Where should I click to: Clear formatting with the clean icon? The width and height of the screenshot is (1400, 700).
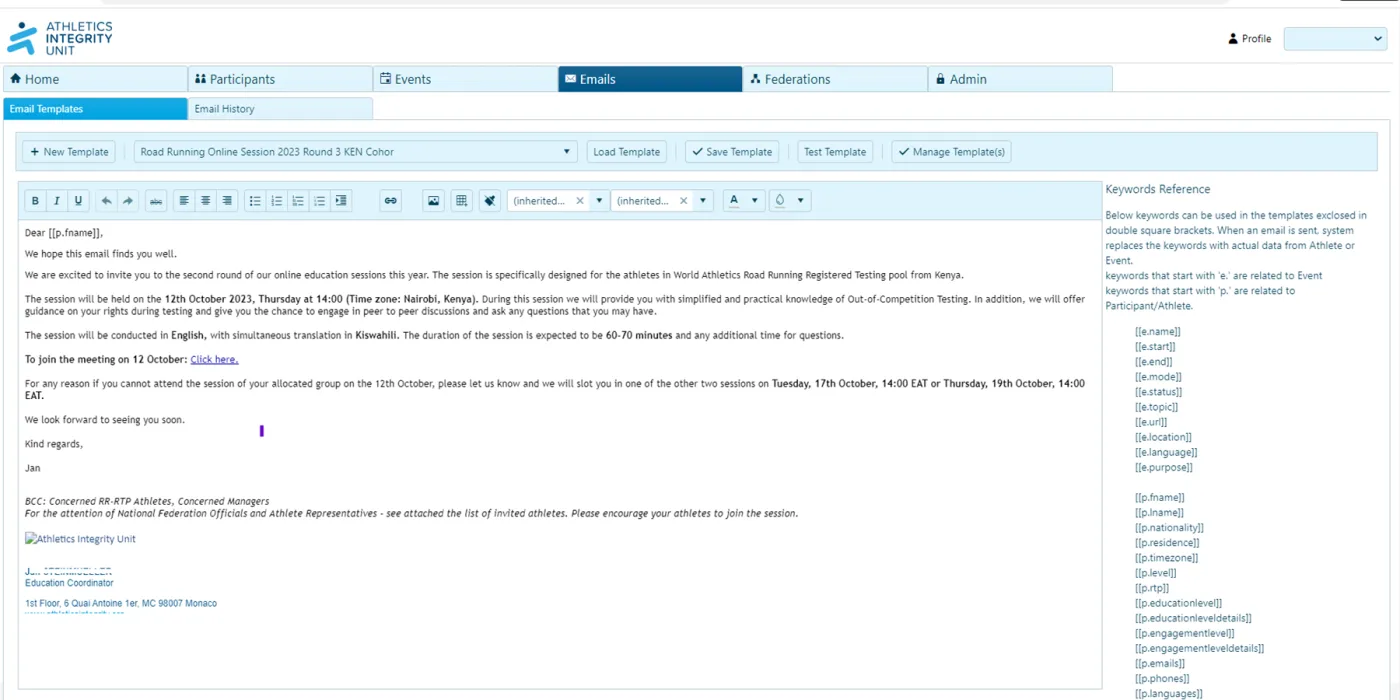click(489, 201)
